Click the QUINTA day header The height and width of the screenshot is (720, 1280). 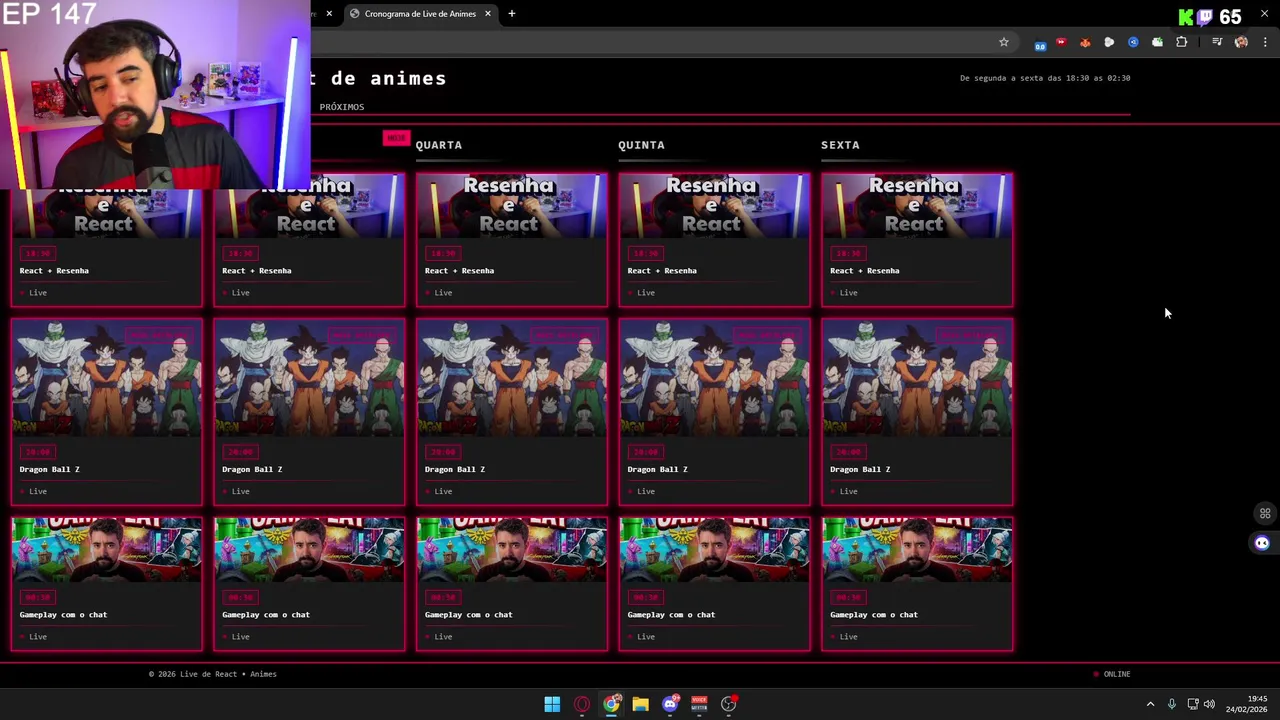pyautogui.click(x=641, y=145)
